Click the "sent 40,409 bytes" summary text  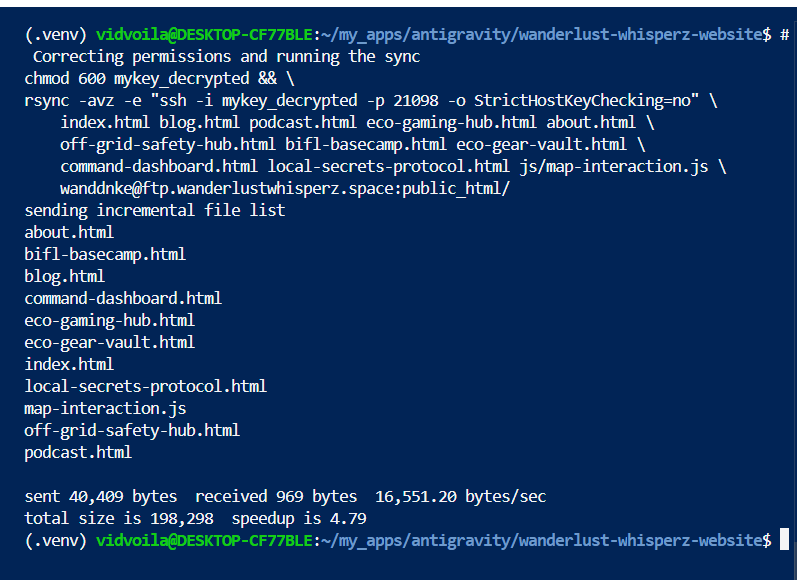(100, 497)
